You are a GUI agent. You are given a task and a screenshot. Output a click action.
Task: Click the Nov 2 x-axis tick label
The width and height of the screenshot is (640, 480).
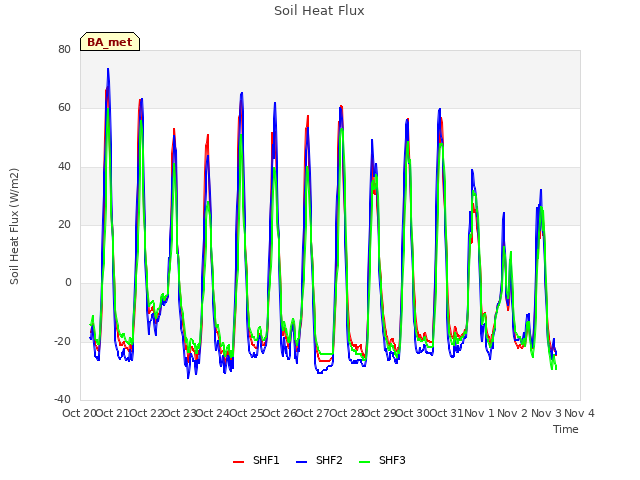(512, 413)
